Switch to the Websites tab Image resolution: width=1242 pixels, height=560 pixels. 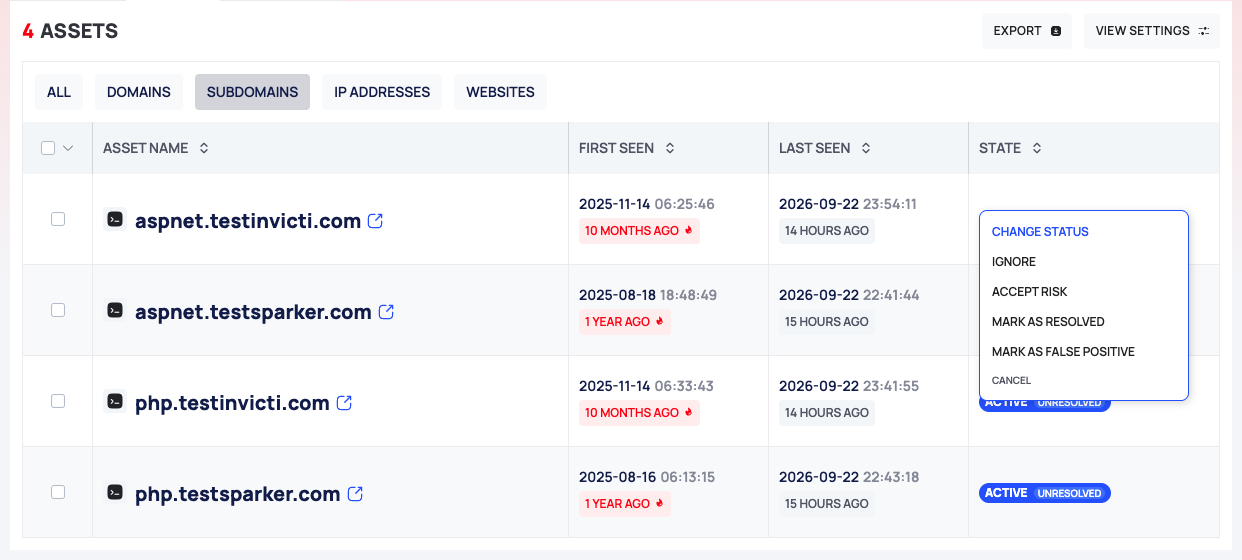[x=500, y=92]
